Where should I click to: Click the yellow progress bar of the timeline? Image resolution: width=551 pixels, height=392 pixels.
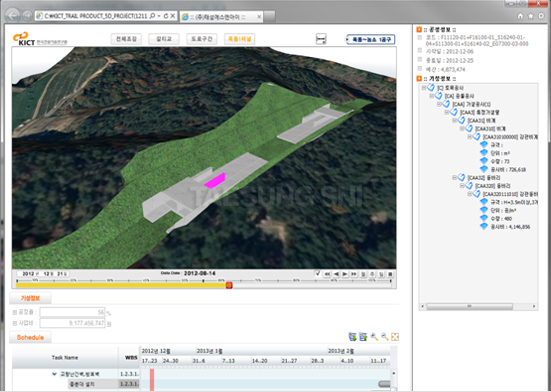122,286
